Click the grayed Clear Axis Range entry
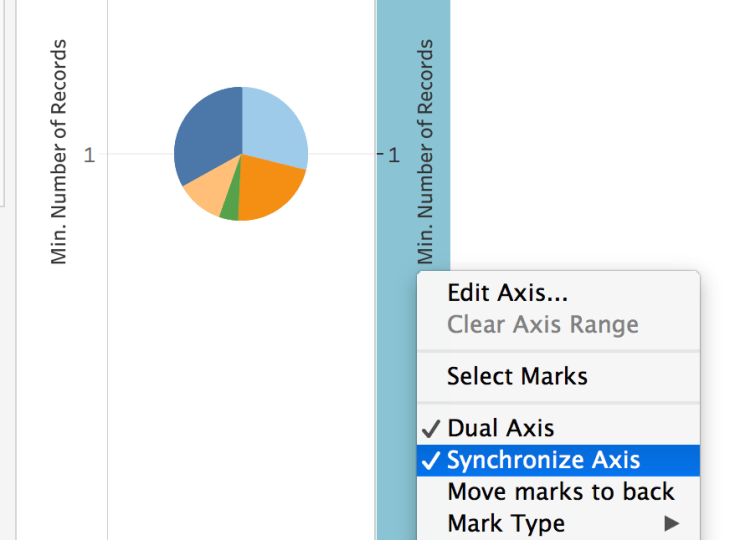Viewport: 740px width, 540px height. coord(542,324)
